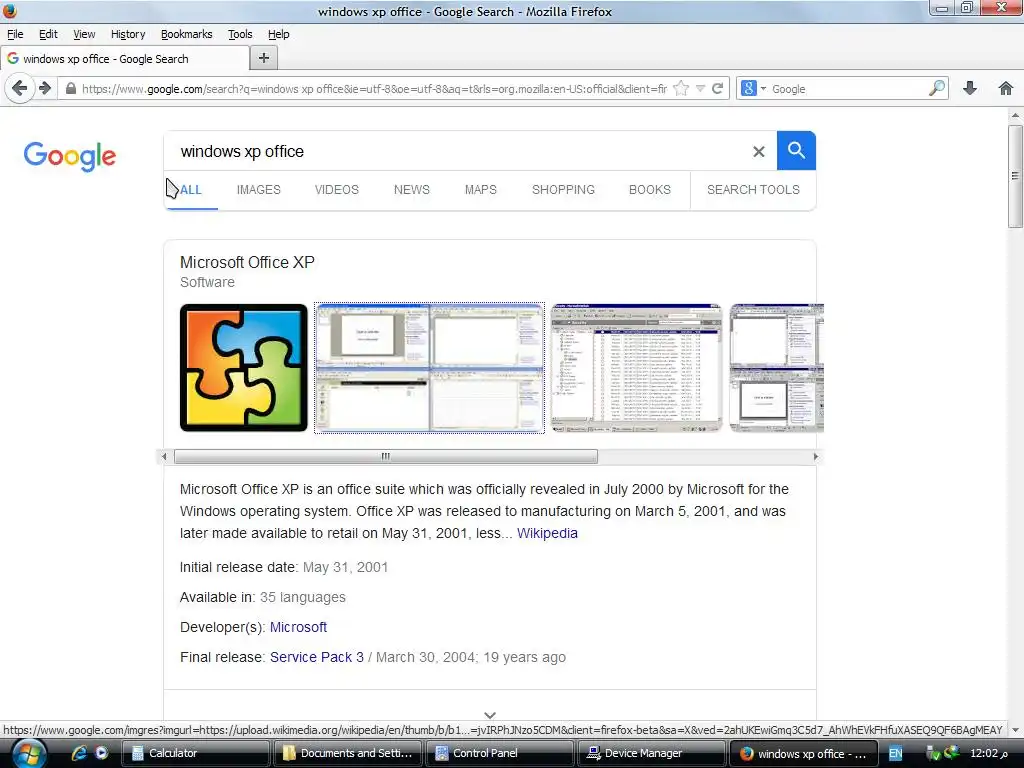Click the Google logo
Image resolution: width=1024 pixels, height=768 pixels.
(70, 157)
